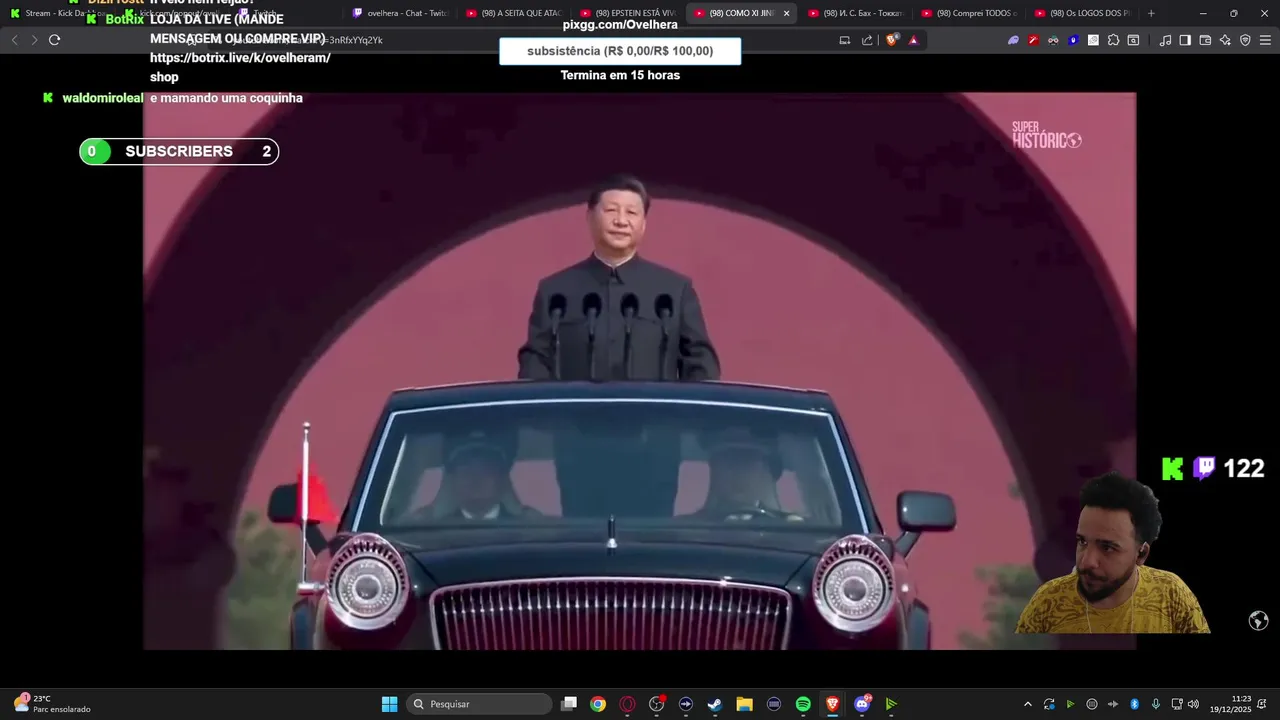Close the COMO XI JINPING tab
Screen dimensions: 1280x720
point(786,13)
